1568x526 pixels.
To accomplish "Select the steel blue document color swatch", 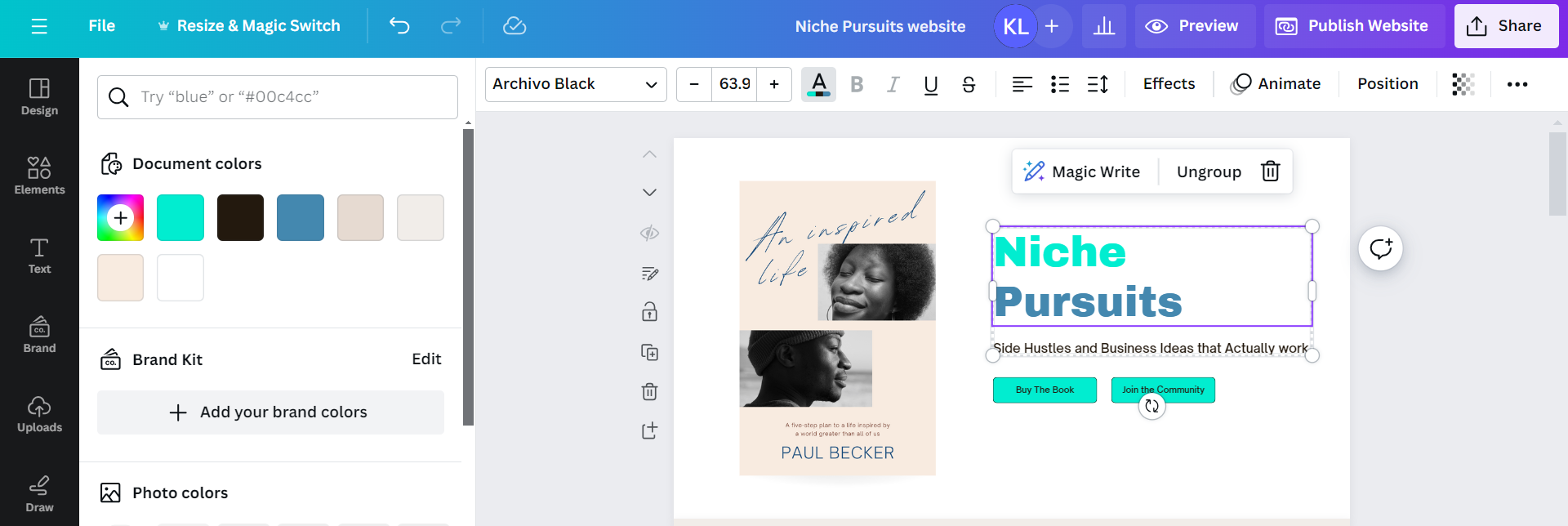I will pyautogui.click(x=301, y=218).
